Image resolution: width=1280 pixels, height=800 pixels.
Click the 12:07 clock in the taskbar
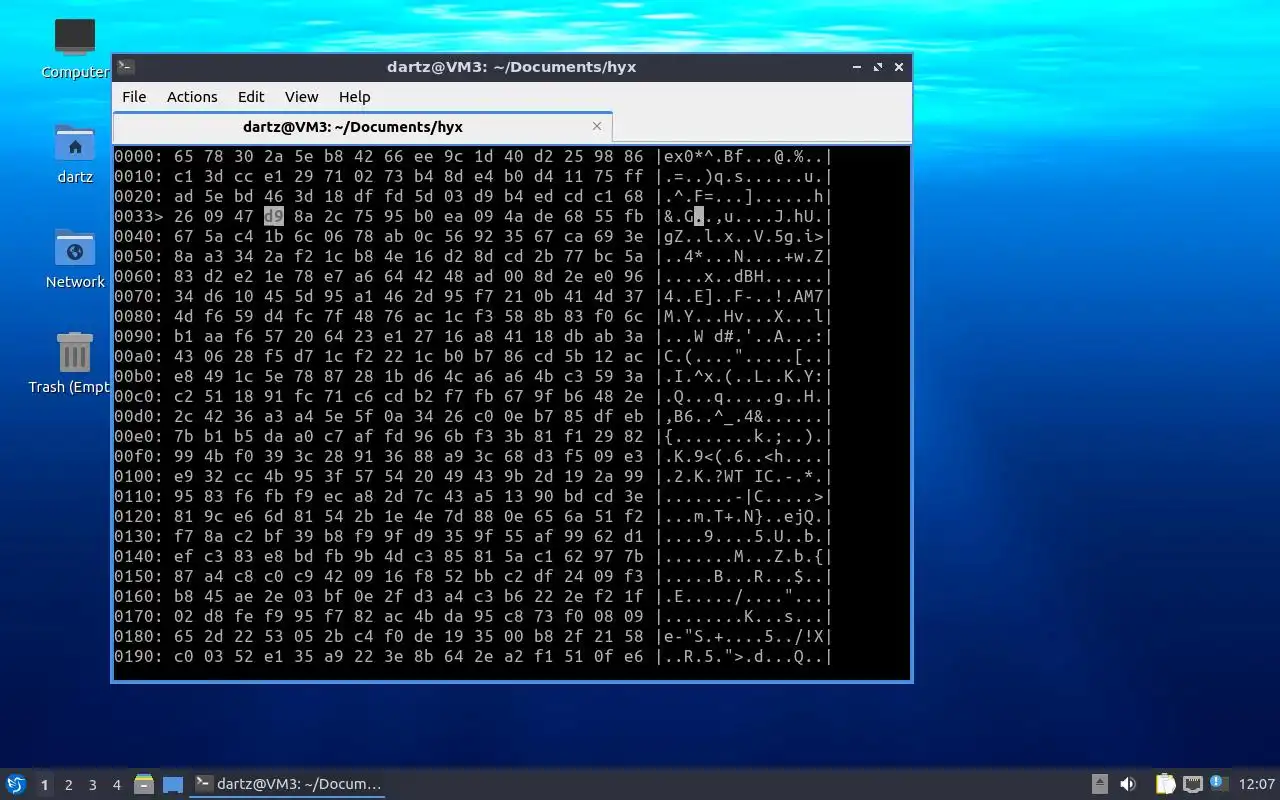(x=1256, y=784)
